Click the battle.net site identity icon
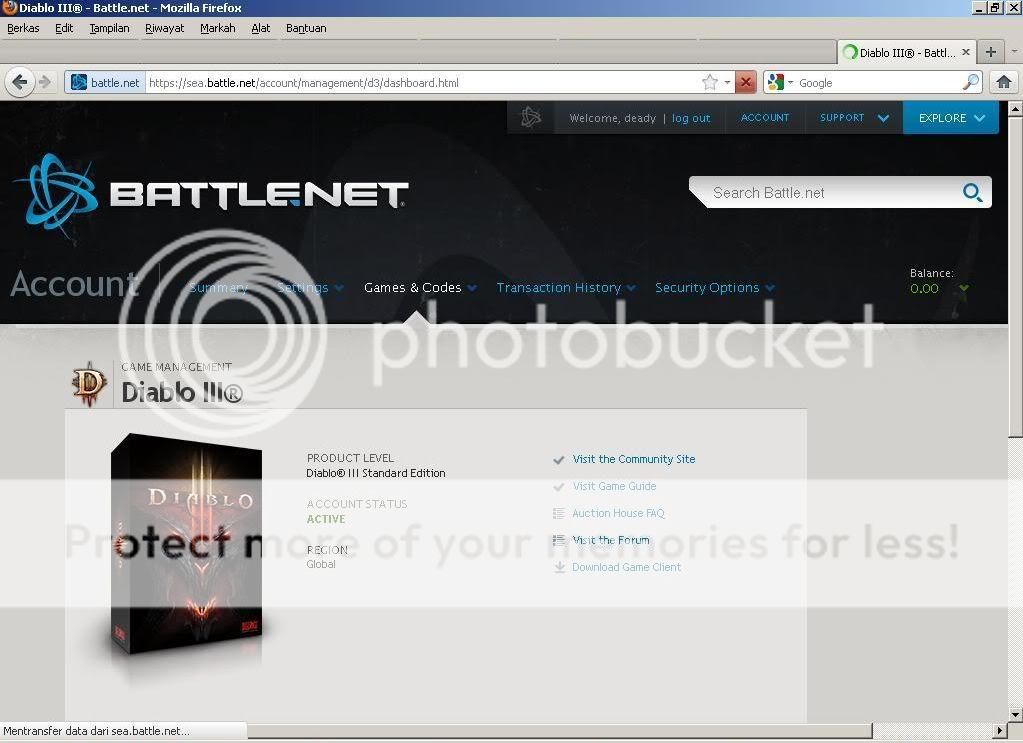Viewport: 1023px width, 743px height. (79, 83)
